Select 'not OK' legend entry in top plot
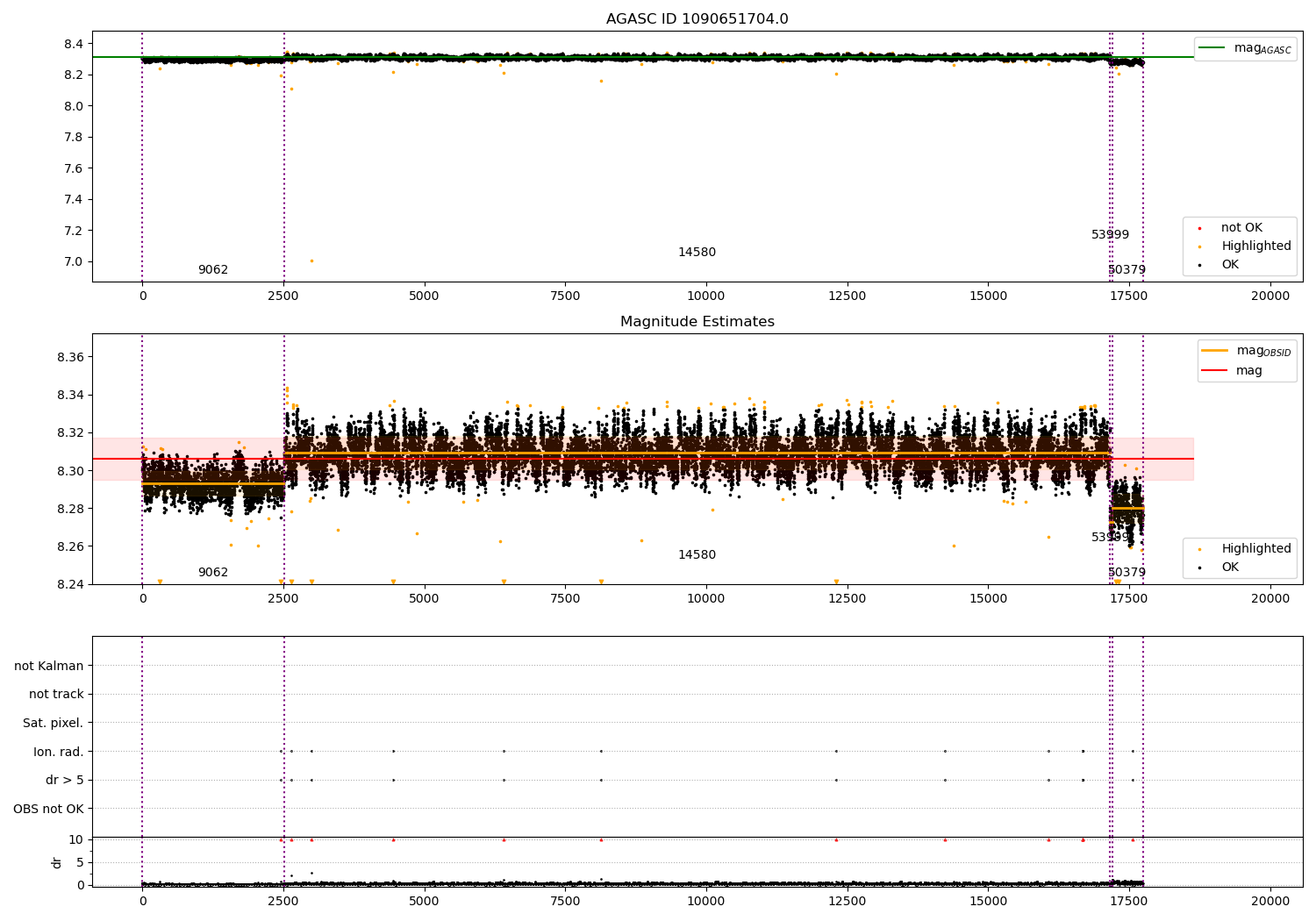 1241,227
